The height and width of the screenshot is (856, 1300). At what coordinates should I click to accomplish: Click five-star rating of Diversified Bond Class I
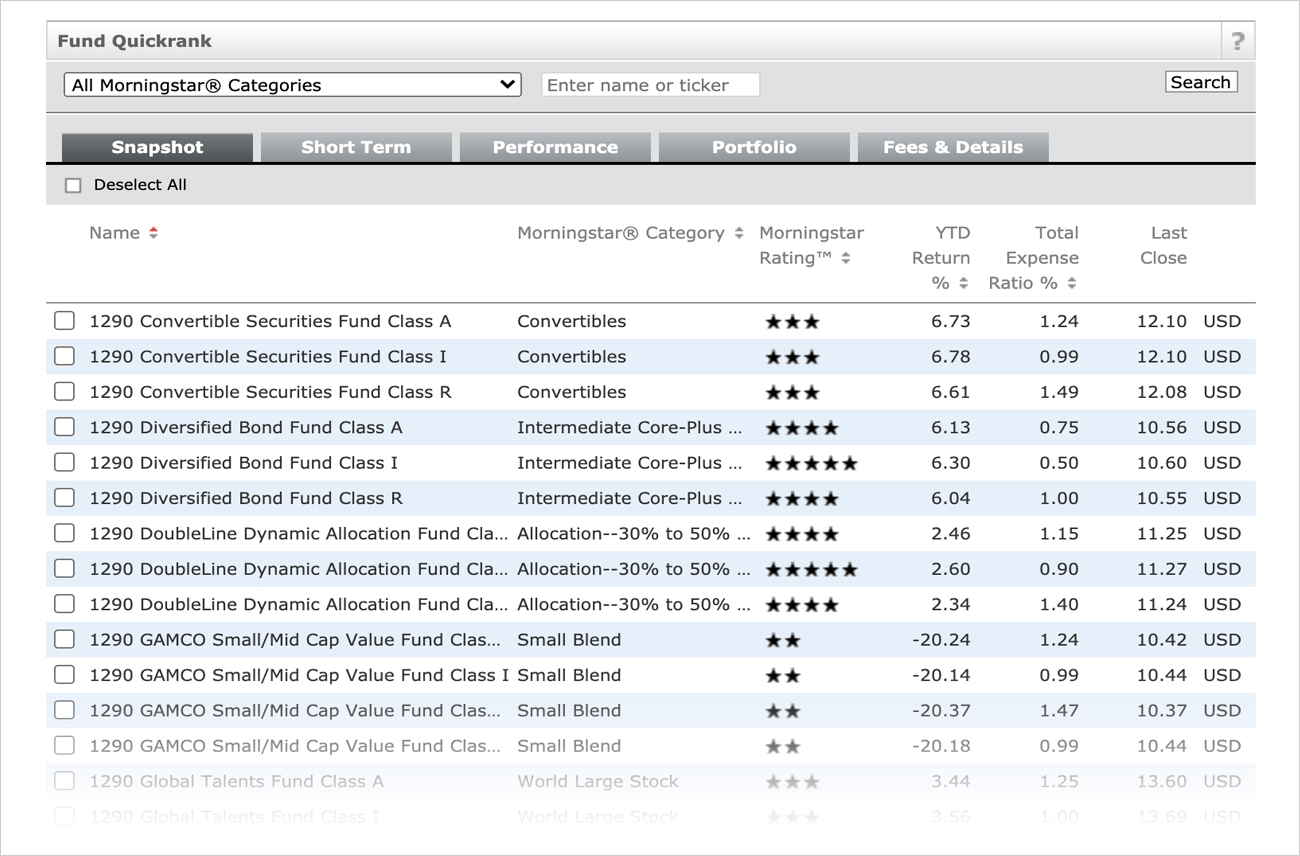pyautogui.click(x=811, y=463)
